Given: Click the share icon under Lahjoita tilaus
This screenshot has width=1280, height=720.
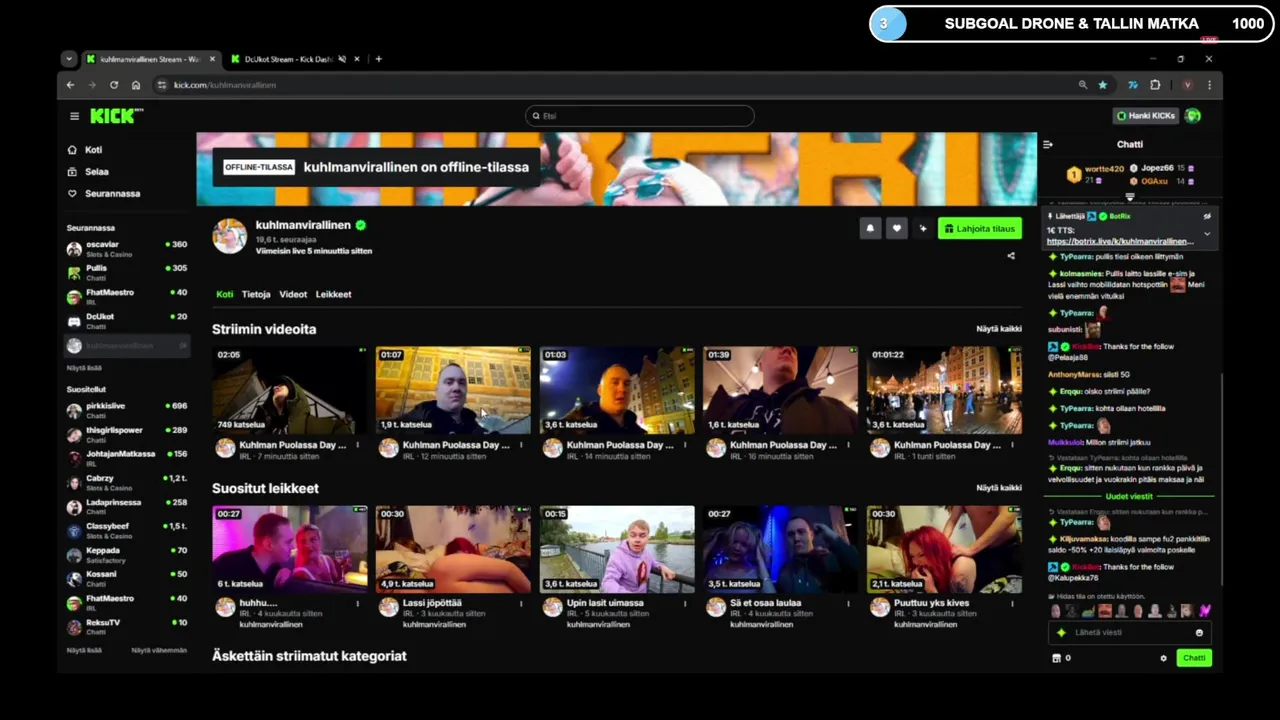Looking at the screenshot, I should pos(1011,256).
